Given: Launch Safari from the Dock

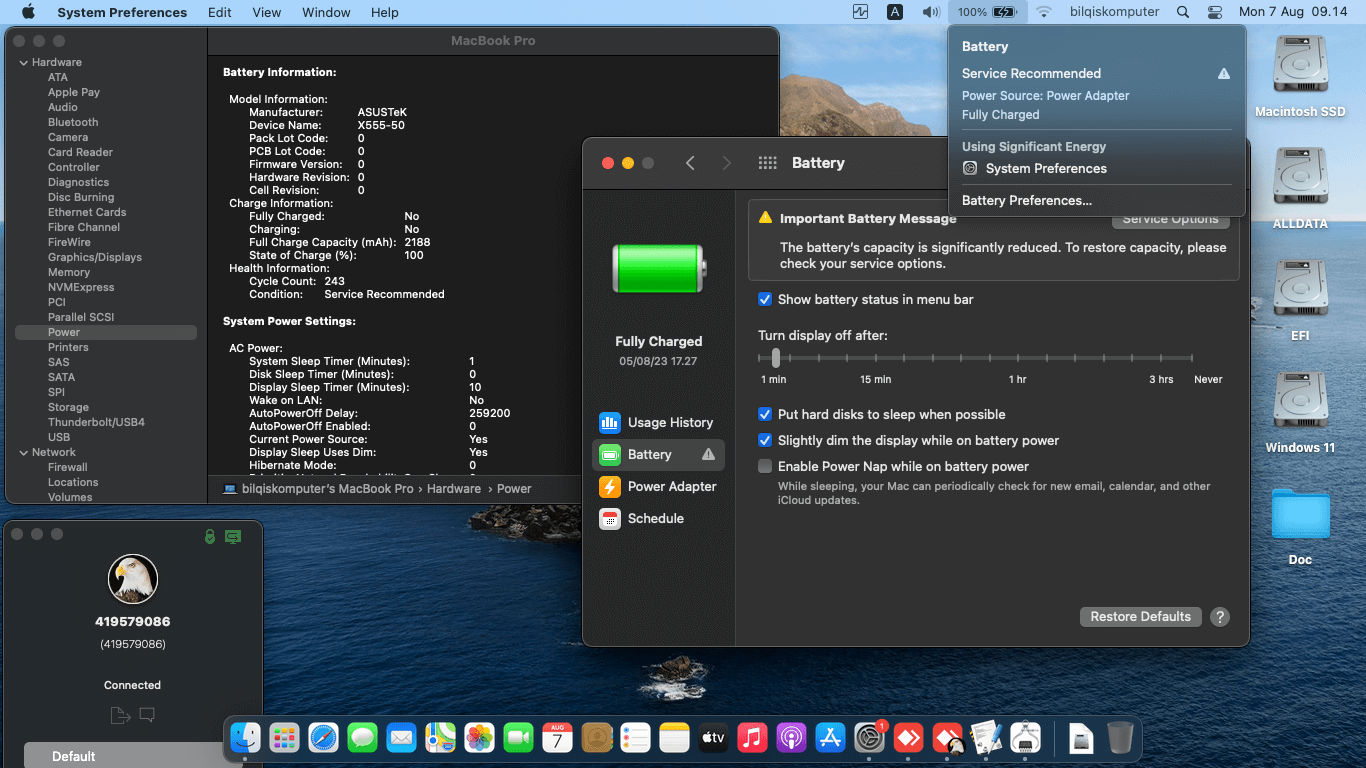Looking at the screenshot, I should click(x=324, y=738).
